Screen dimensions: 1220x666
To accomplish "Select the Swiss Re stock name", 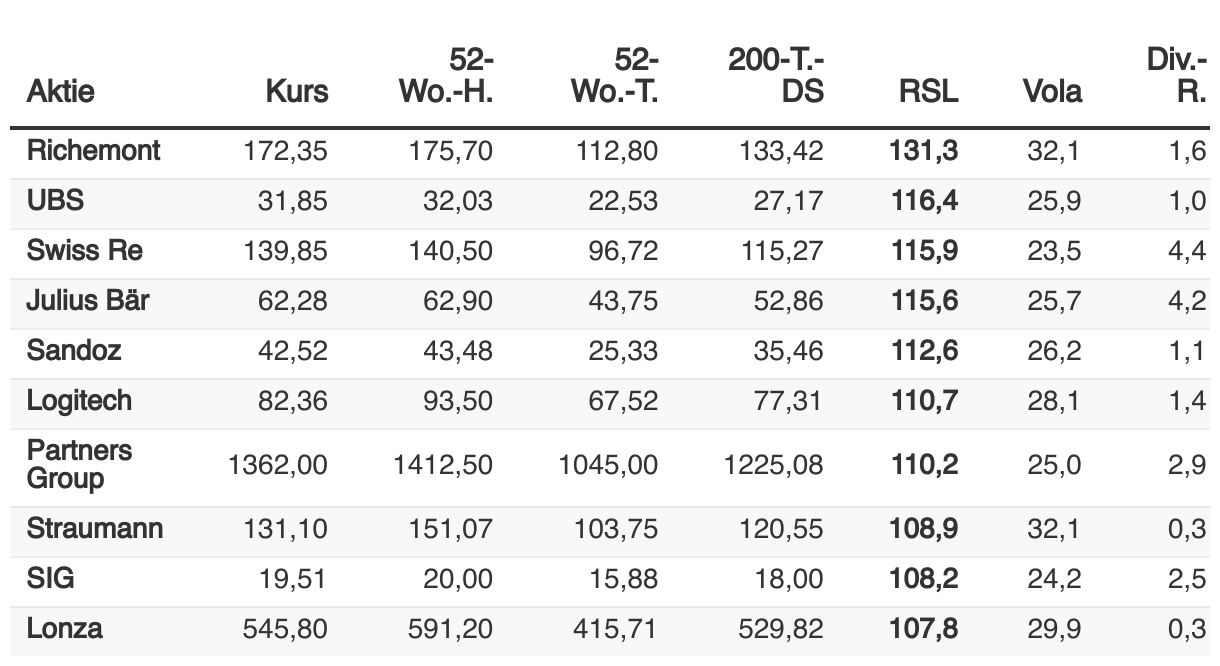I will point(84,251).
